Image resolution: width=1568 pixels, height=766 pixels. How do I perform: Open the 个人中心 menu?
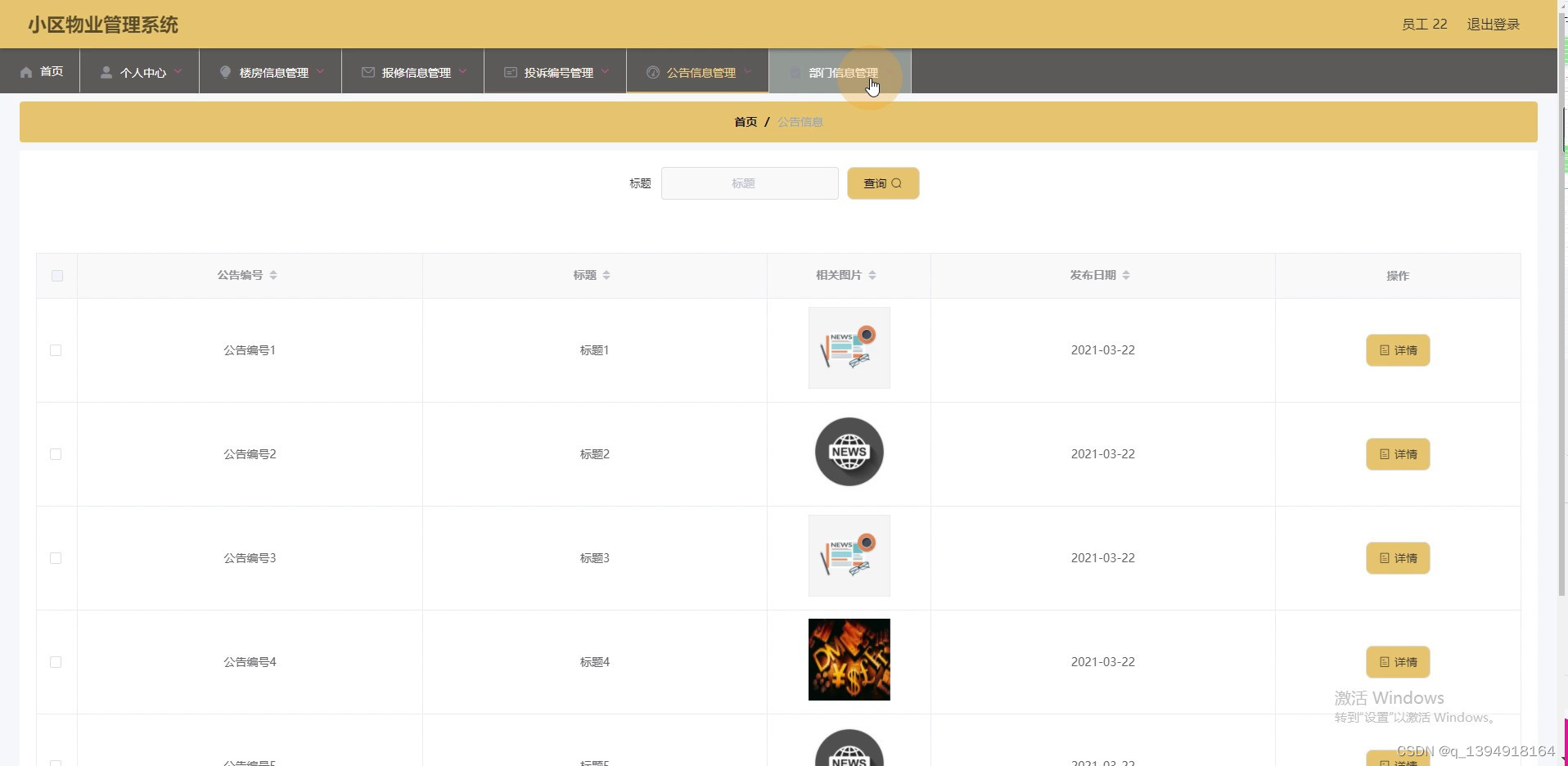click(140, 71)
